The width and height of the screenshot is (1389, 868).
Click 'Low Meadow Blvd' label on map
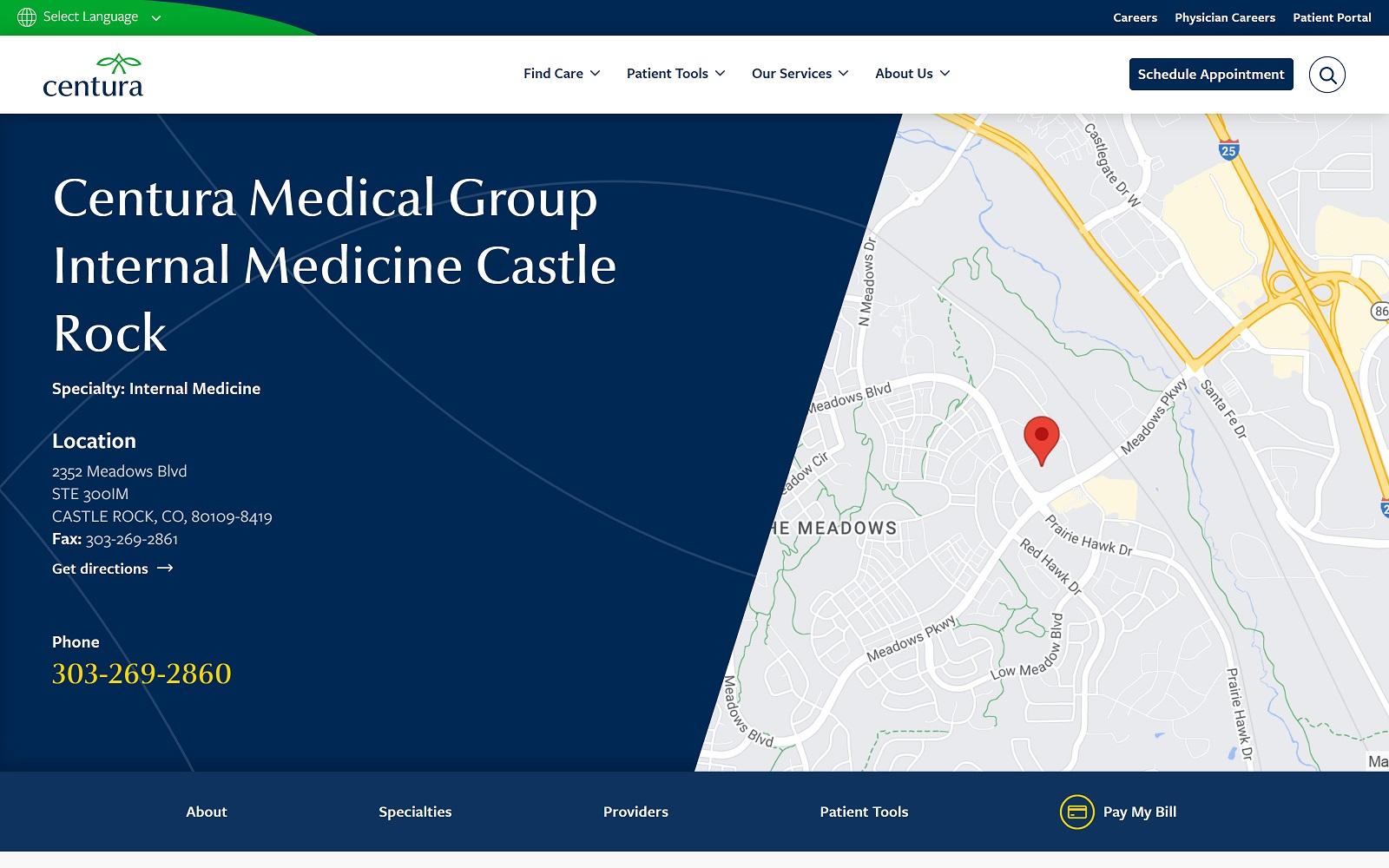(1026, 647)
